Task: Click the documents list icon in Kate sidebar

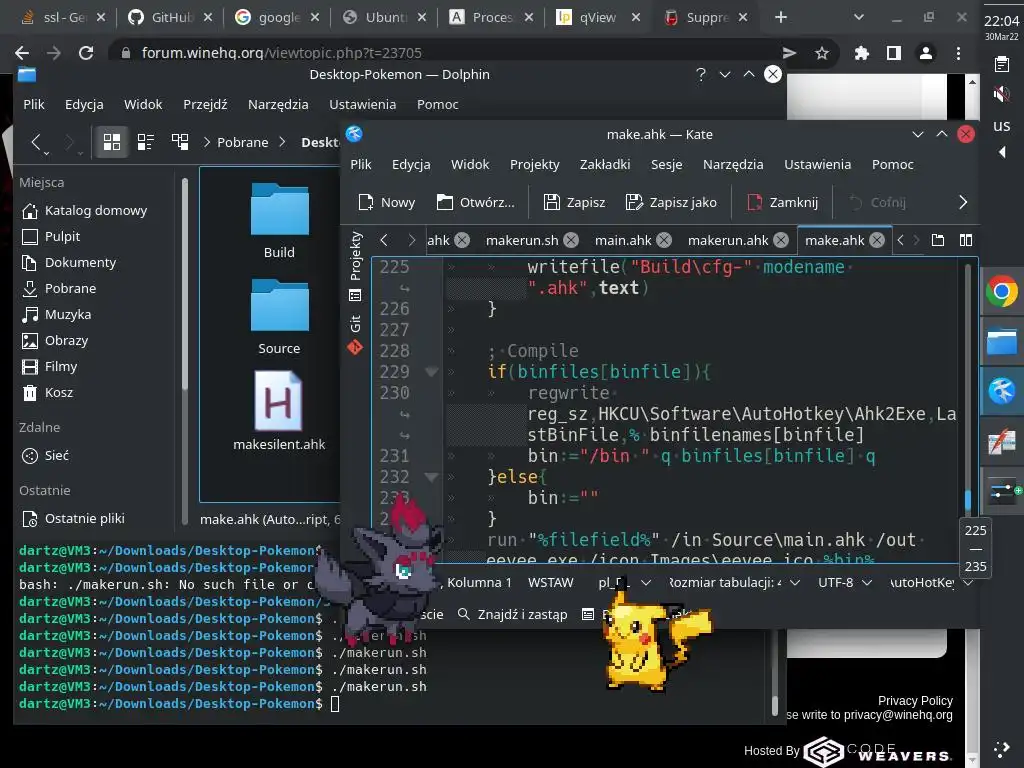Action: click(x=355, y=296)
